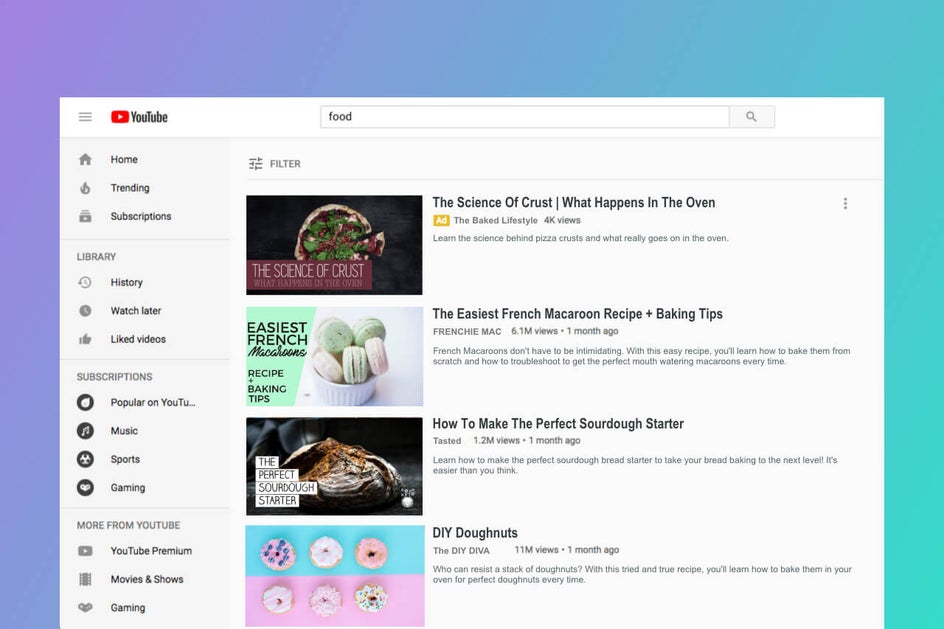Open the hamburger guide menu
The height and width of the screenshot is (629, 944).
85,117
